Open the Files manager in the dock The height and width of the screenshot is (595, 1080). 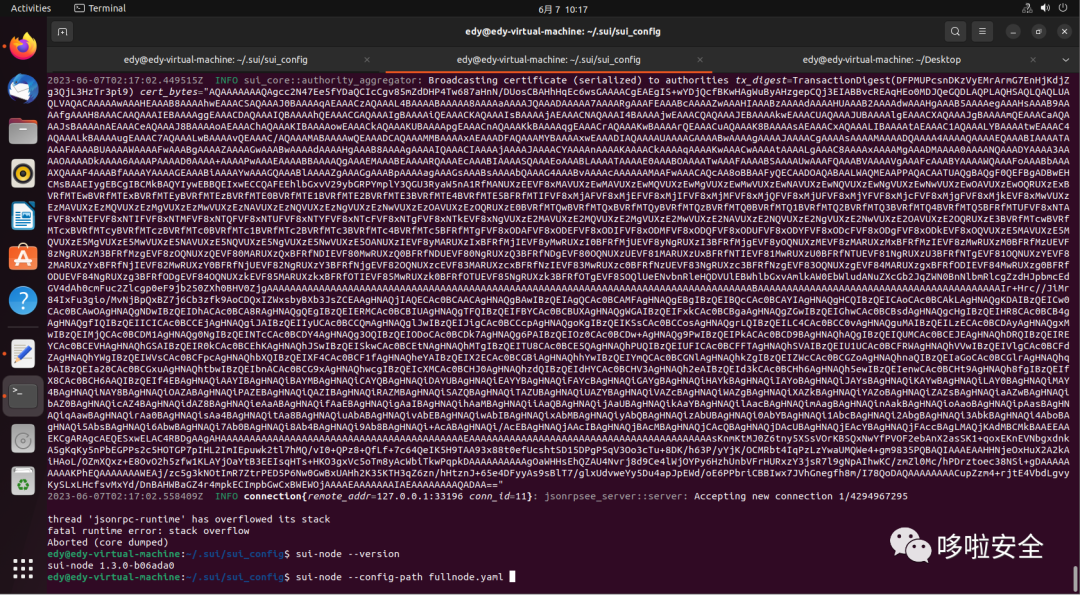pos(23,130)
